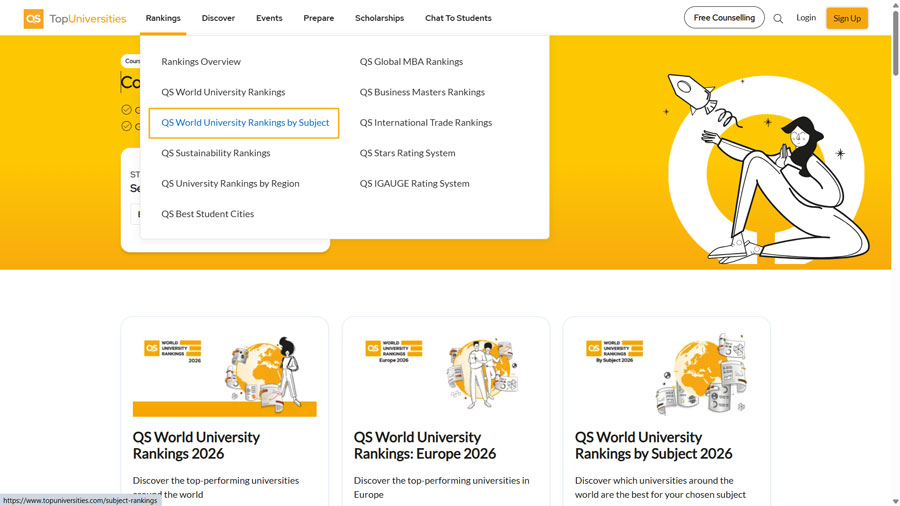This screenshot has width=900, height=506.
Task: Click the Sign Up button
Action: (847, 18)
